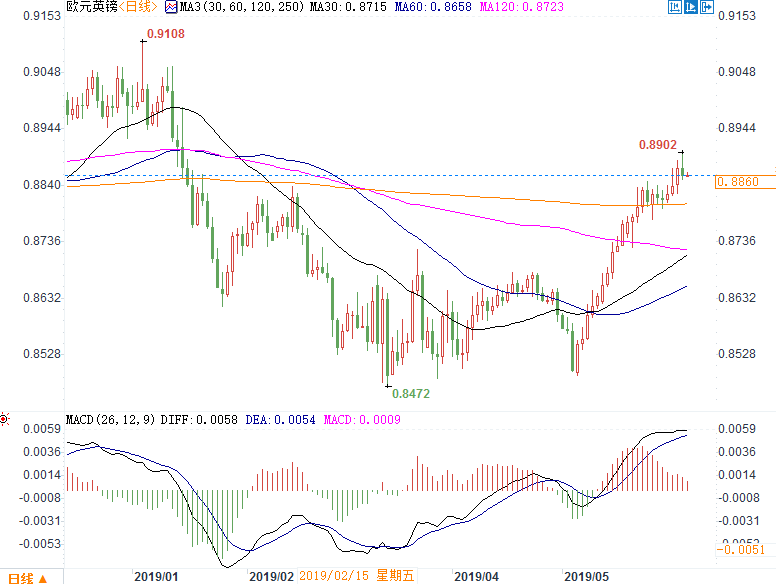Click the DIFF: 0.0058 readout

[205, 420]
